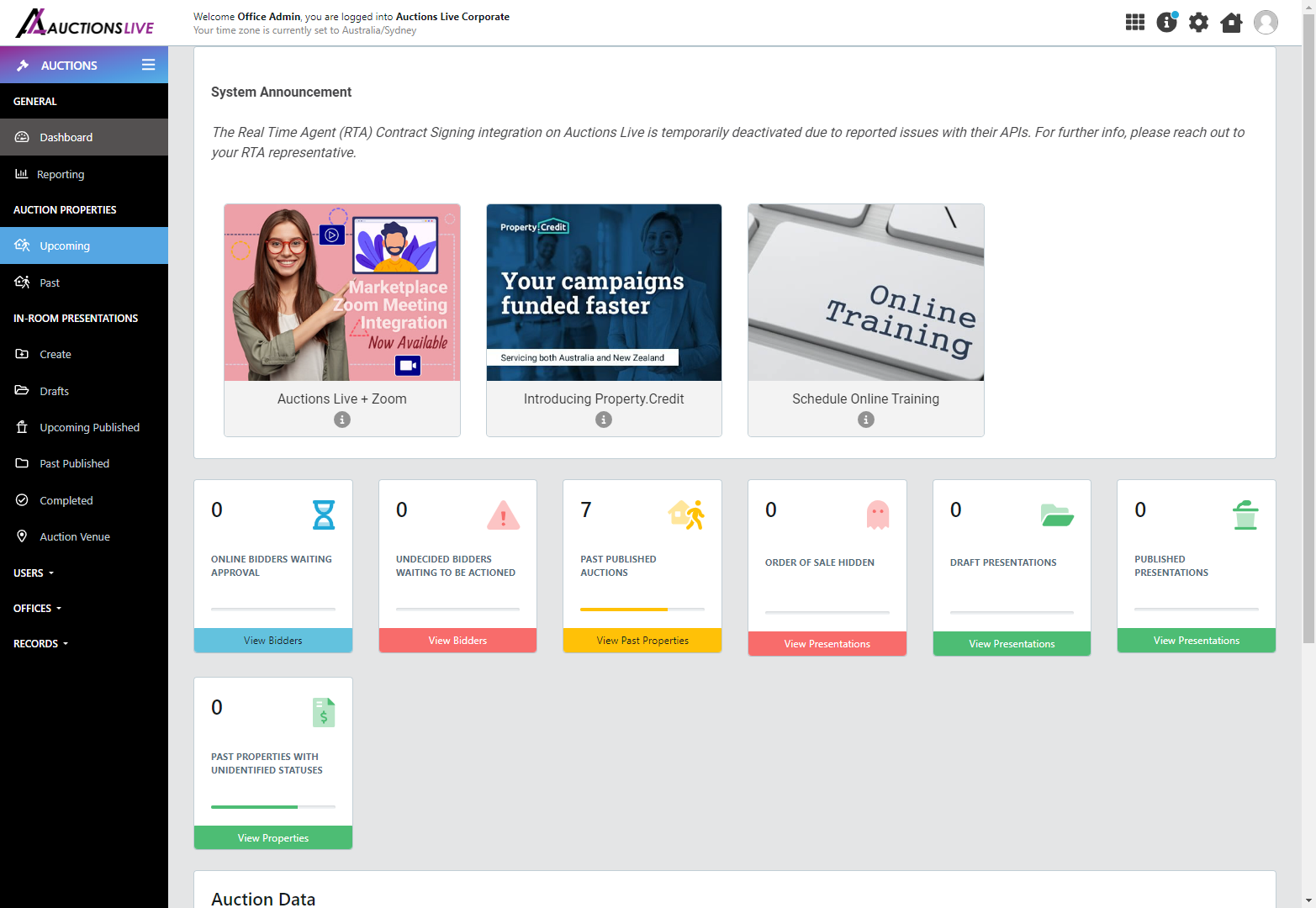
Task: Expand the USERS menu
Action: click(x=34, y=573)
